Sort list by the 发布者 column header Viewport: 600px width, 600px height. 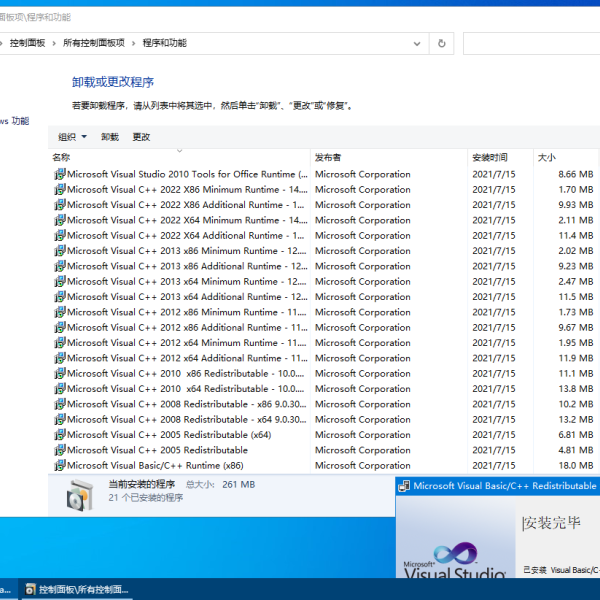click(x=389, y=157)
